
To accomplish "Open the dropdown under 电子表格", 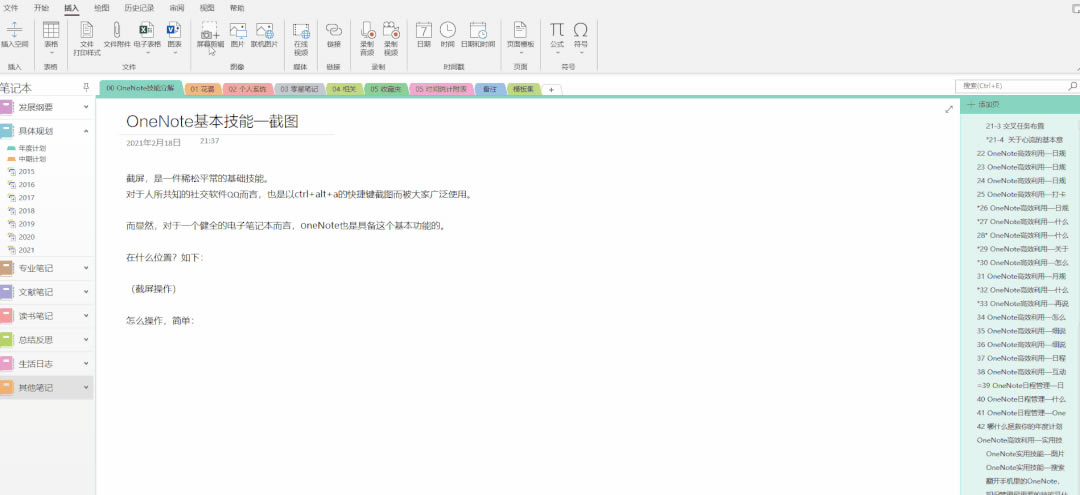I will (147, 52).
